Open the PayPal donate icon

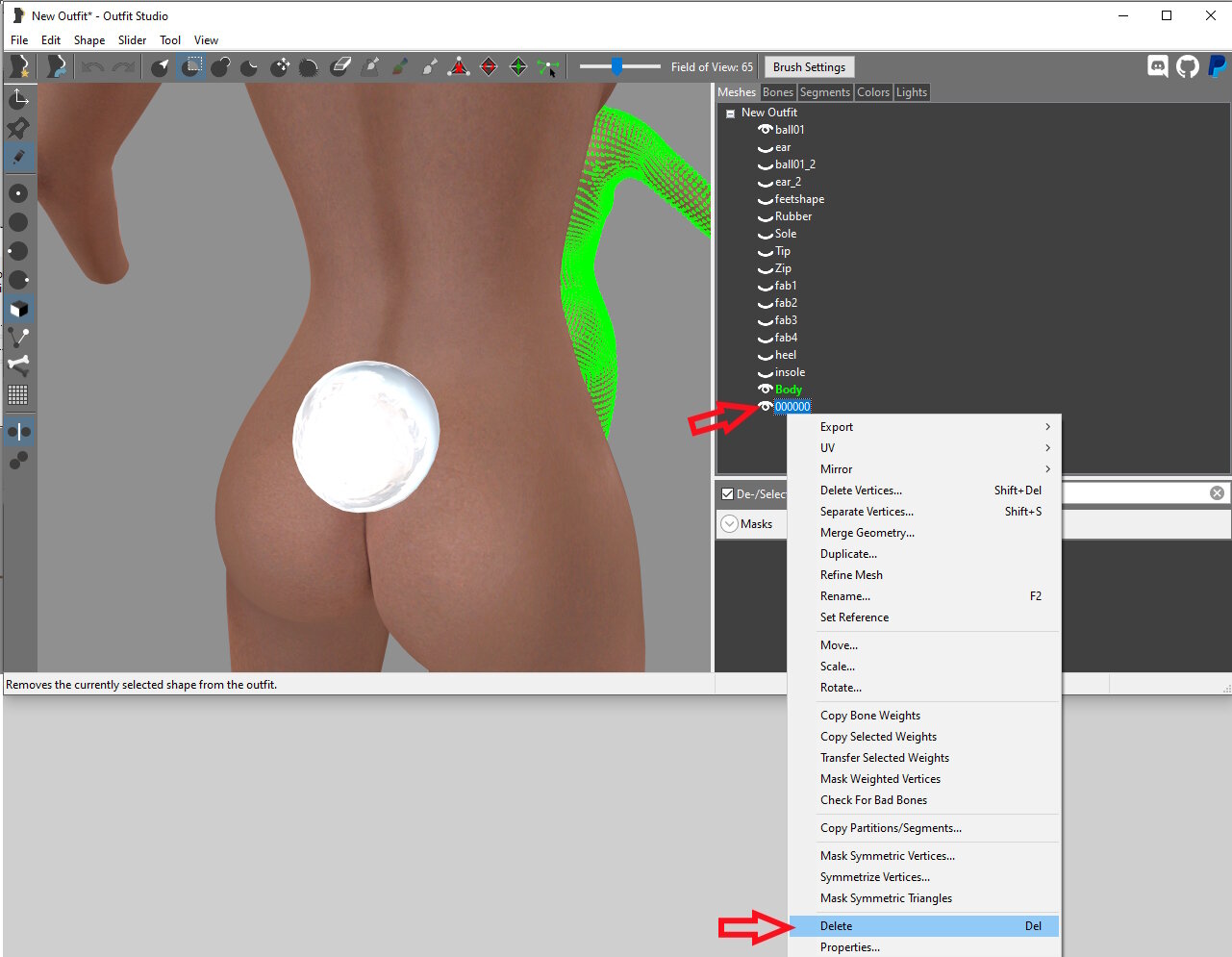point(1217,66)
